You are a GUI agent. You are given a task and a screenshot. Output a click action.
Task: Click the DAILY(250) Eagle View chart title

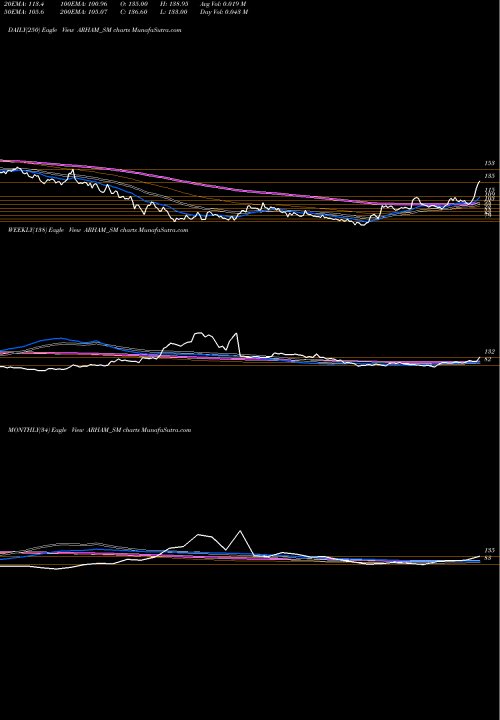[95, 30]
